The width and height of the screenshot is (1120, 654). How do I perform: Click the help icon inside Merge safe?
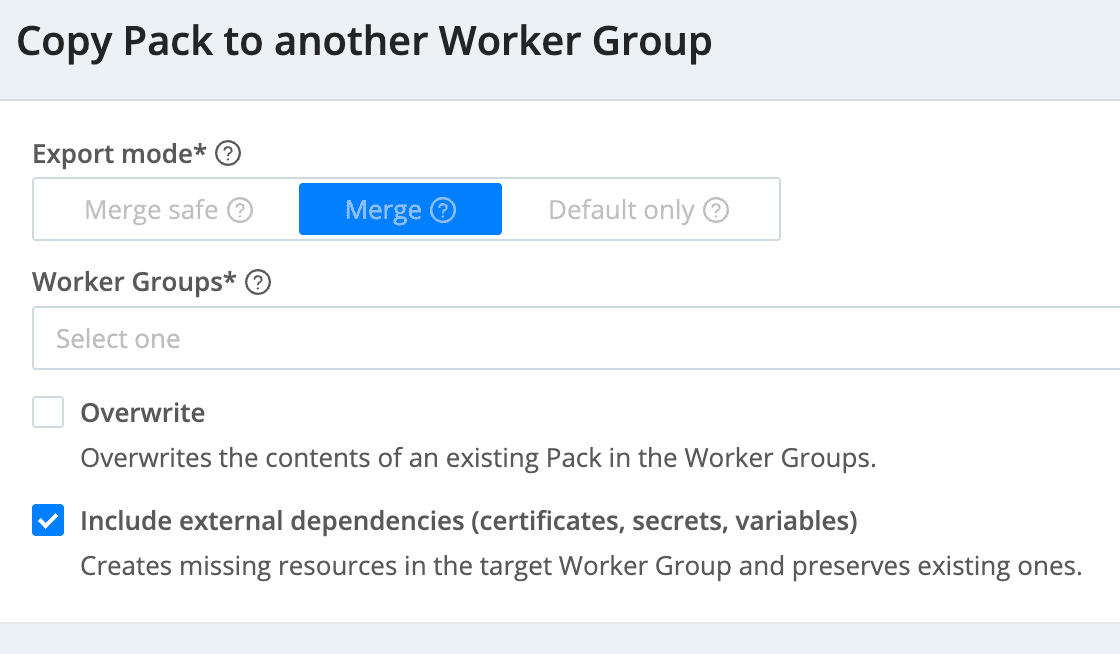click(240, 210)
